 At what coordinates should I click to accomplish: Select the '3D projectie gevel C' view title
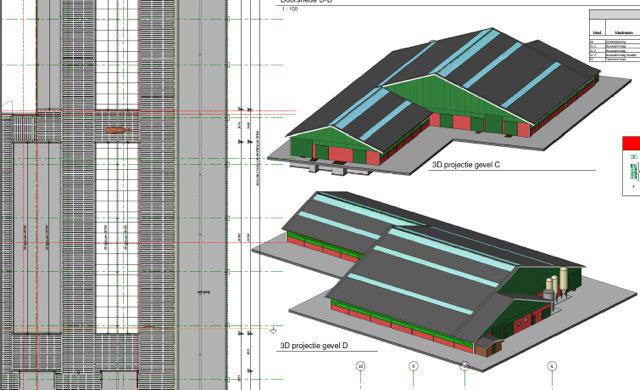click(466, 165)
